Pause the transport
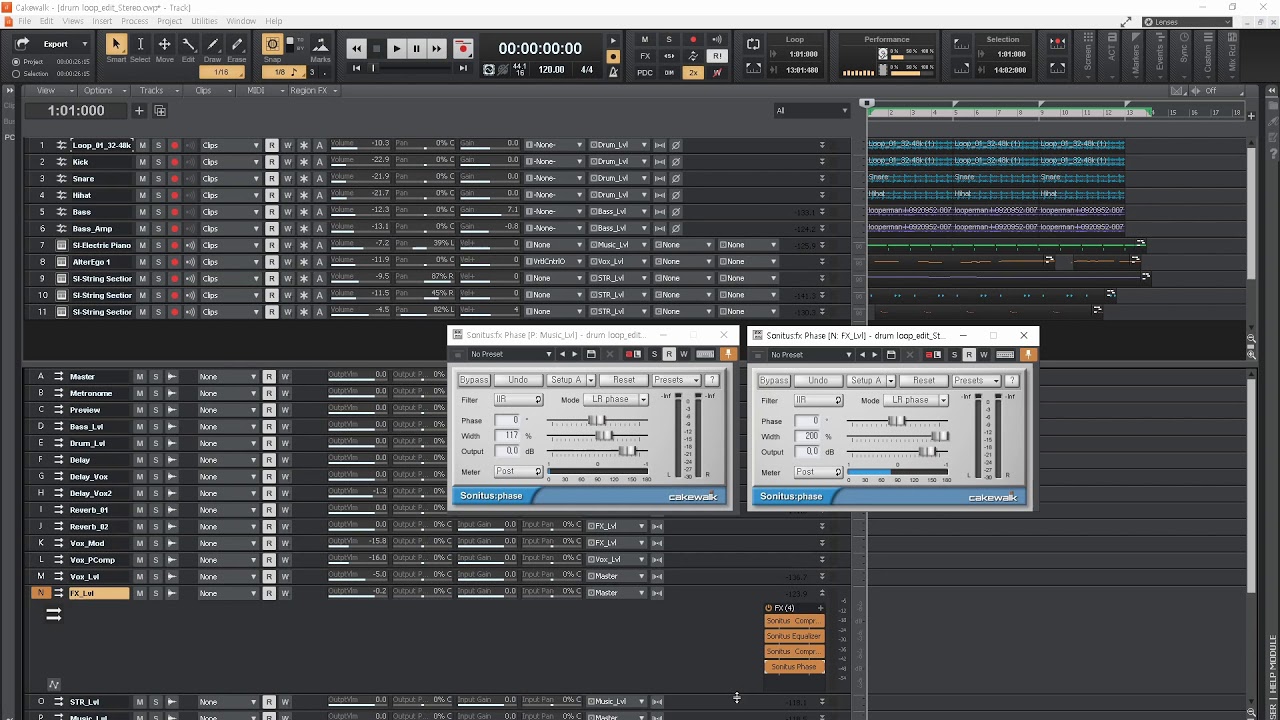 [416, 48]
